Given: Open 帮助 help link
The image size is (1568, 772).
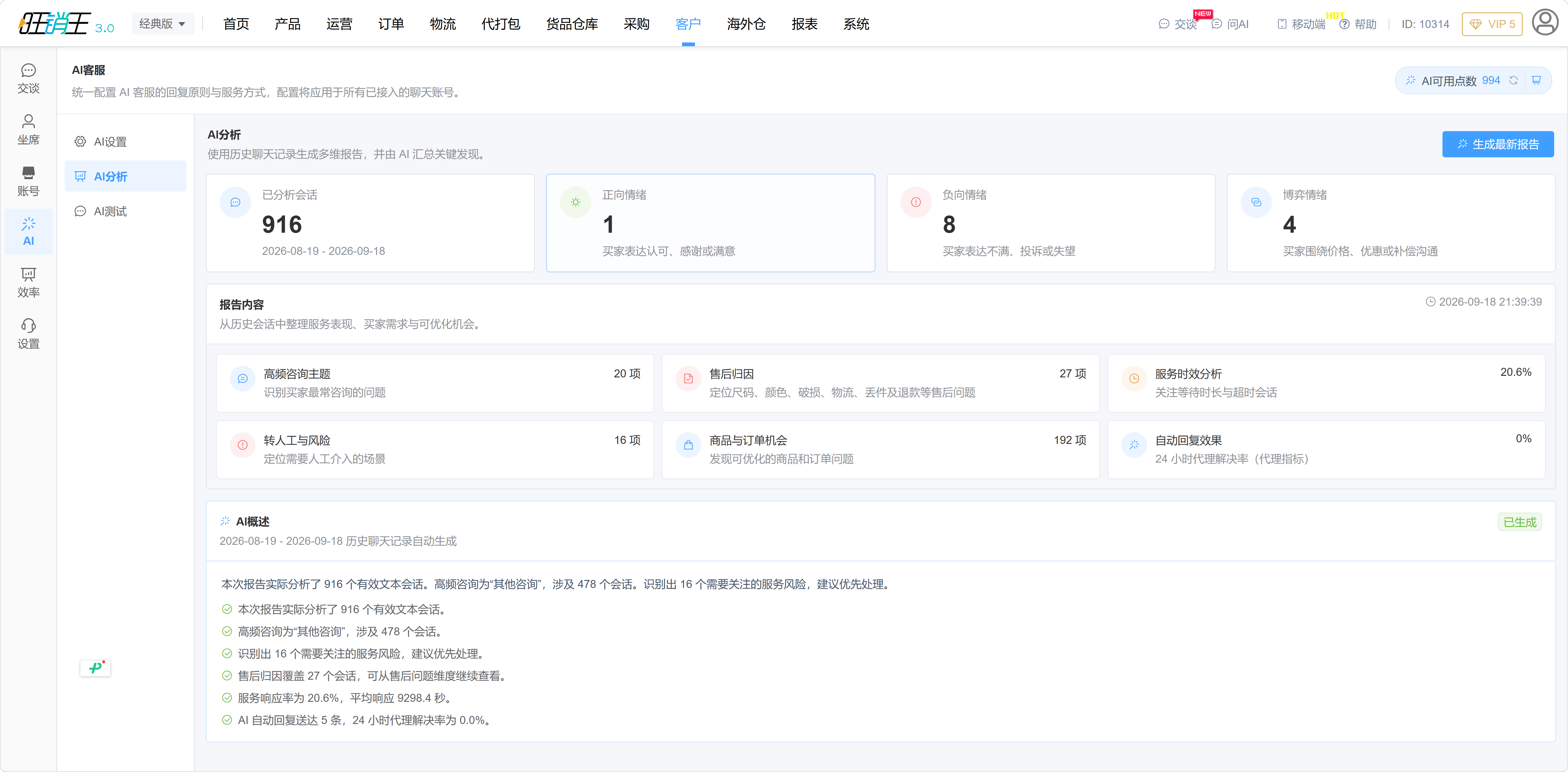Looking at the screenshot, I should [x=1358, y=24].
